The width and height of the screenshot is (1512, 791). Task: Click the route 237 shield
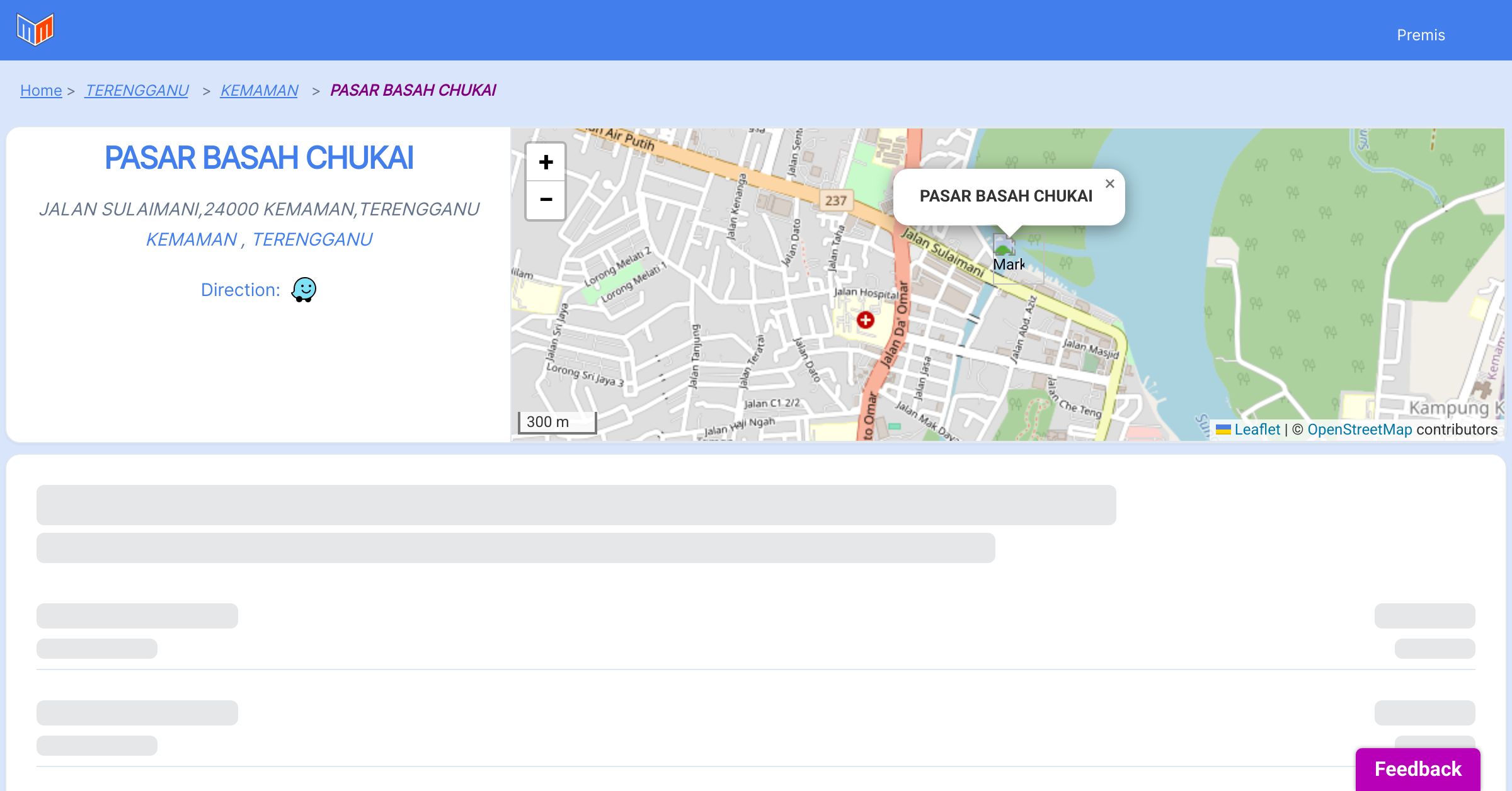(835, 200)
